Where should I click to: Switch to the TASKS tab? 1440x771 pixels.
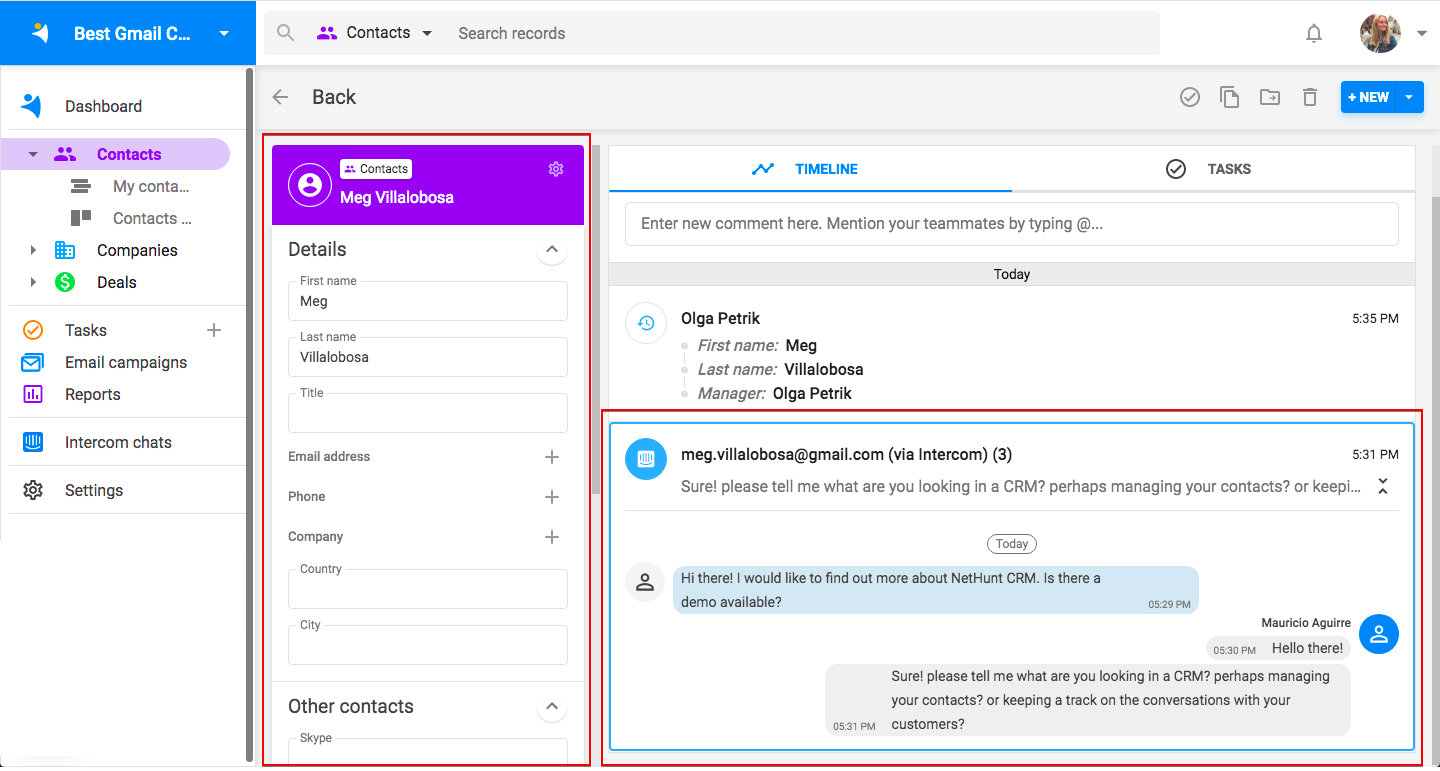coord(1213,169)
